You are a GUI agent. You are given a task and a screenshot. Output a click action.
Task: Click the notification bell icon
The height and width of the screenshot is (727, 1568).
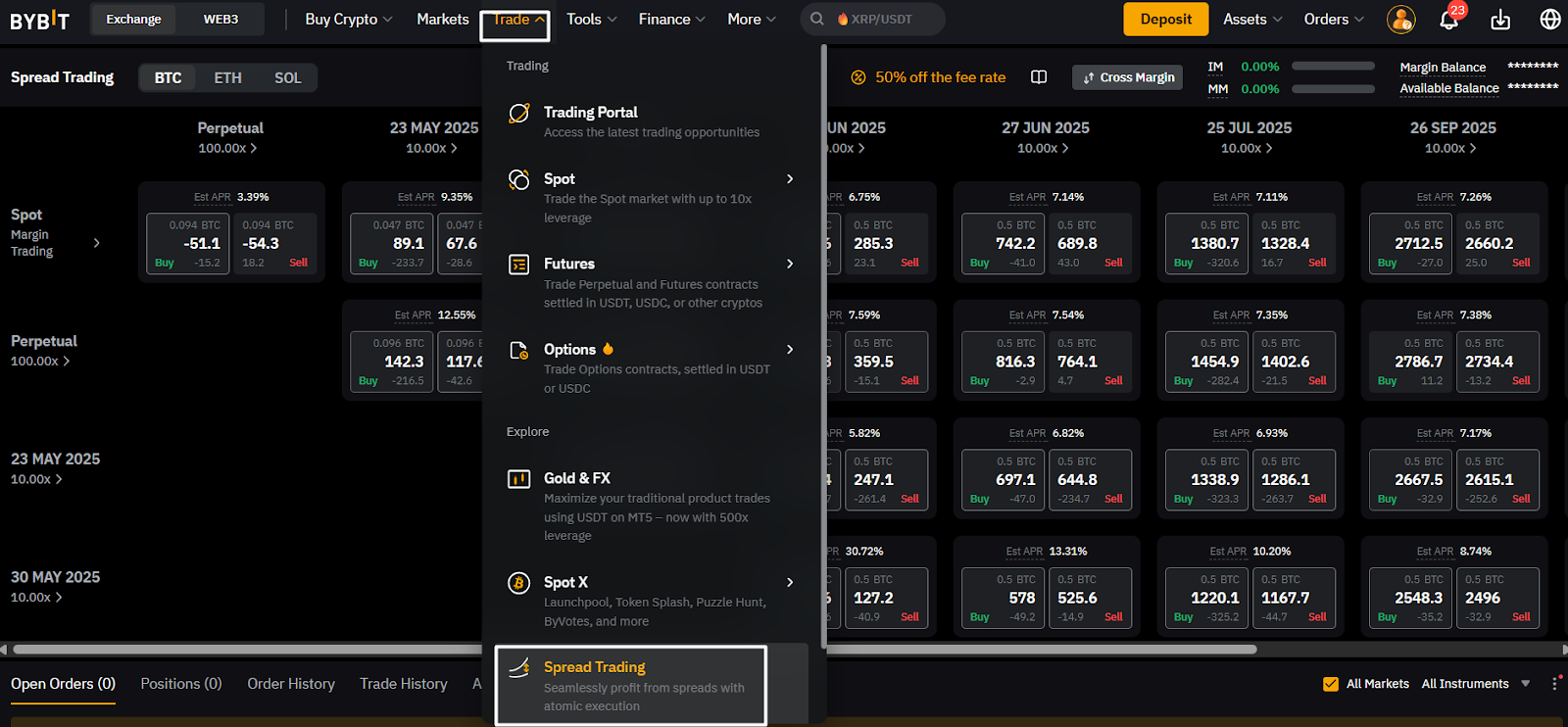pyautogui.click(x=1449, y=20)
